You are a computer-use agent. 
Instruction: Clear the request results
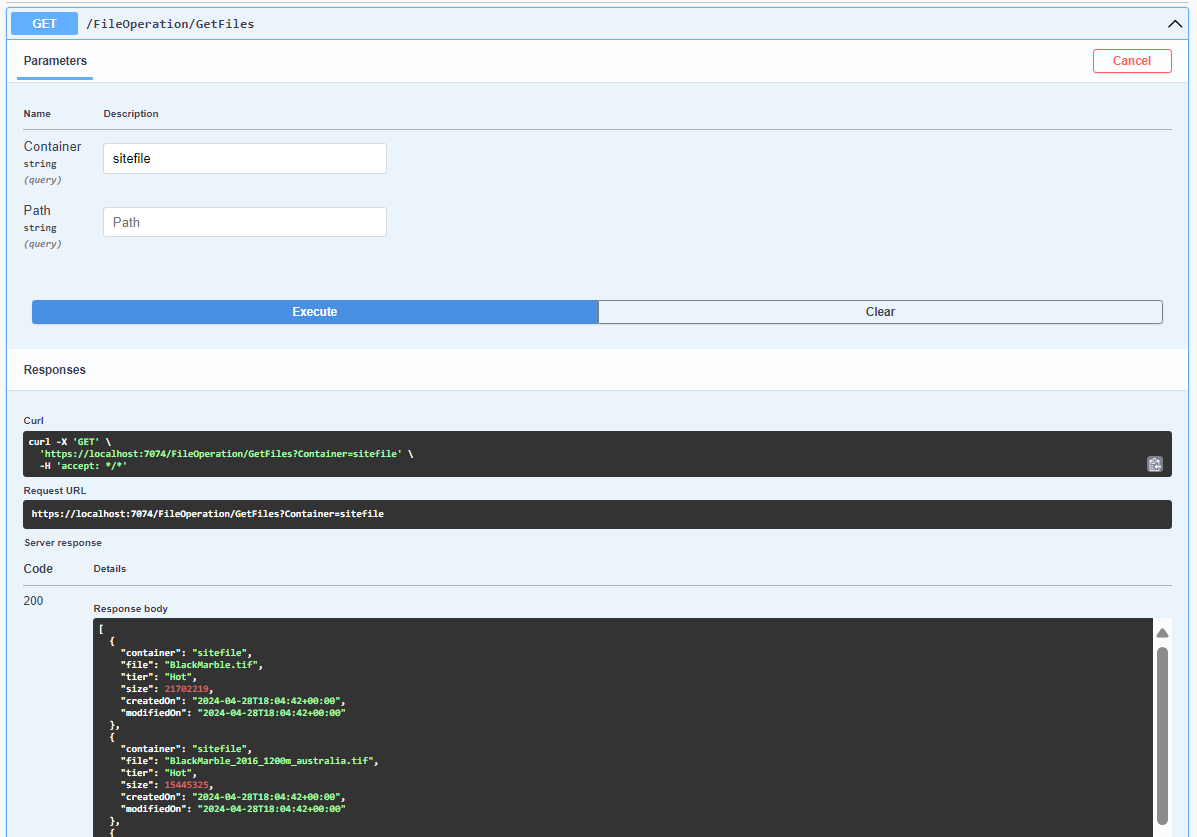(880, 311)
